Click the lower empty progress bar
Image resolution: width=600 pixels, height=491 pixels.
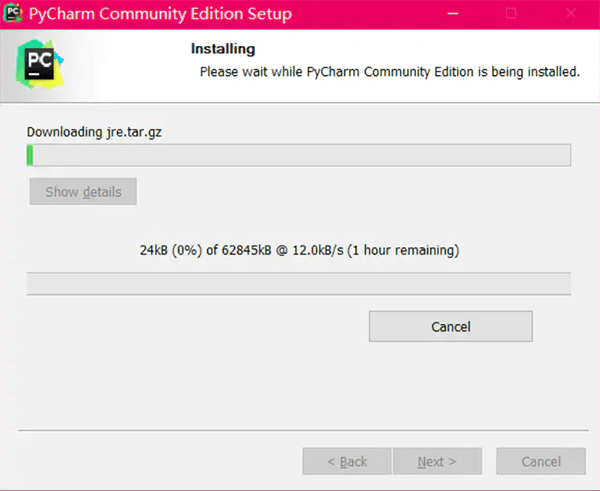299,284
